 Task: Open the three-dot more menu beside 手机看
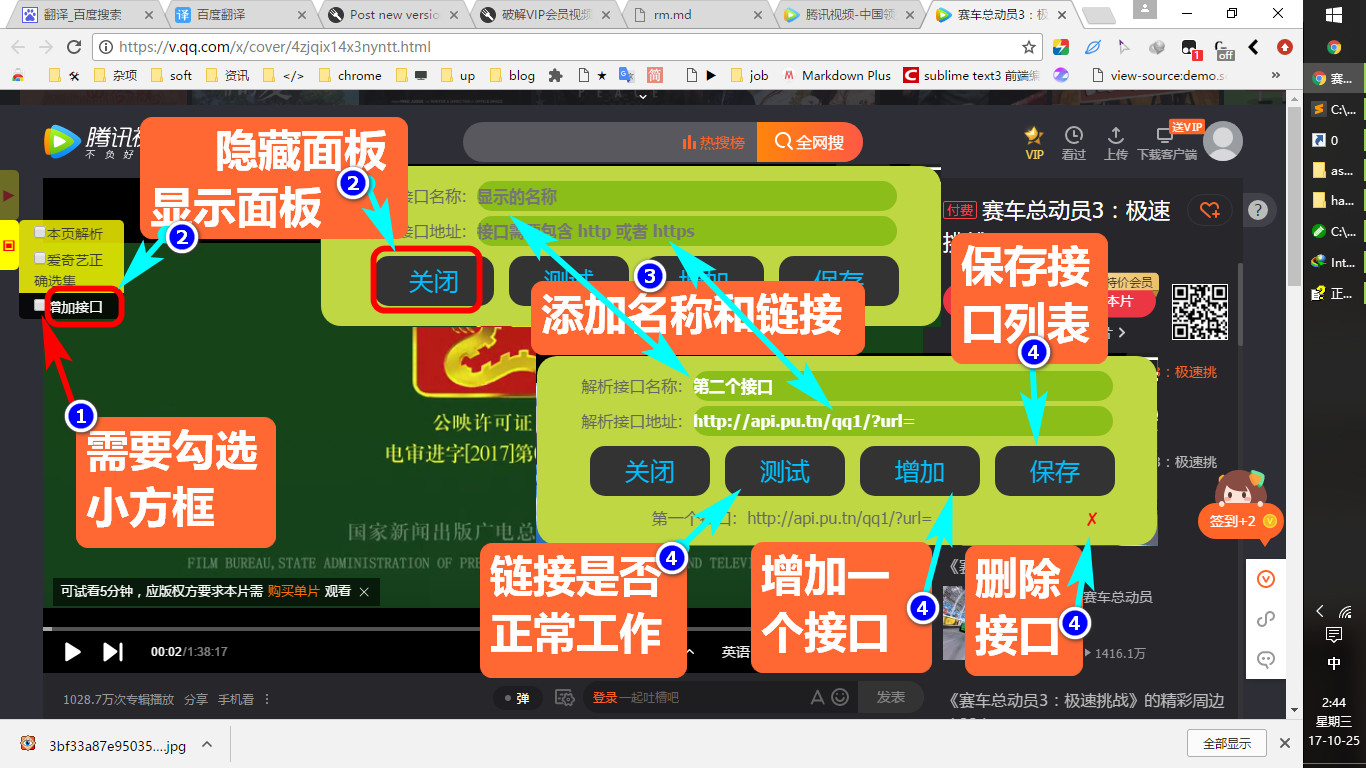coord(267,699)
